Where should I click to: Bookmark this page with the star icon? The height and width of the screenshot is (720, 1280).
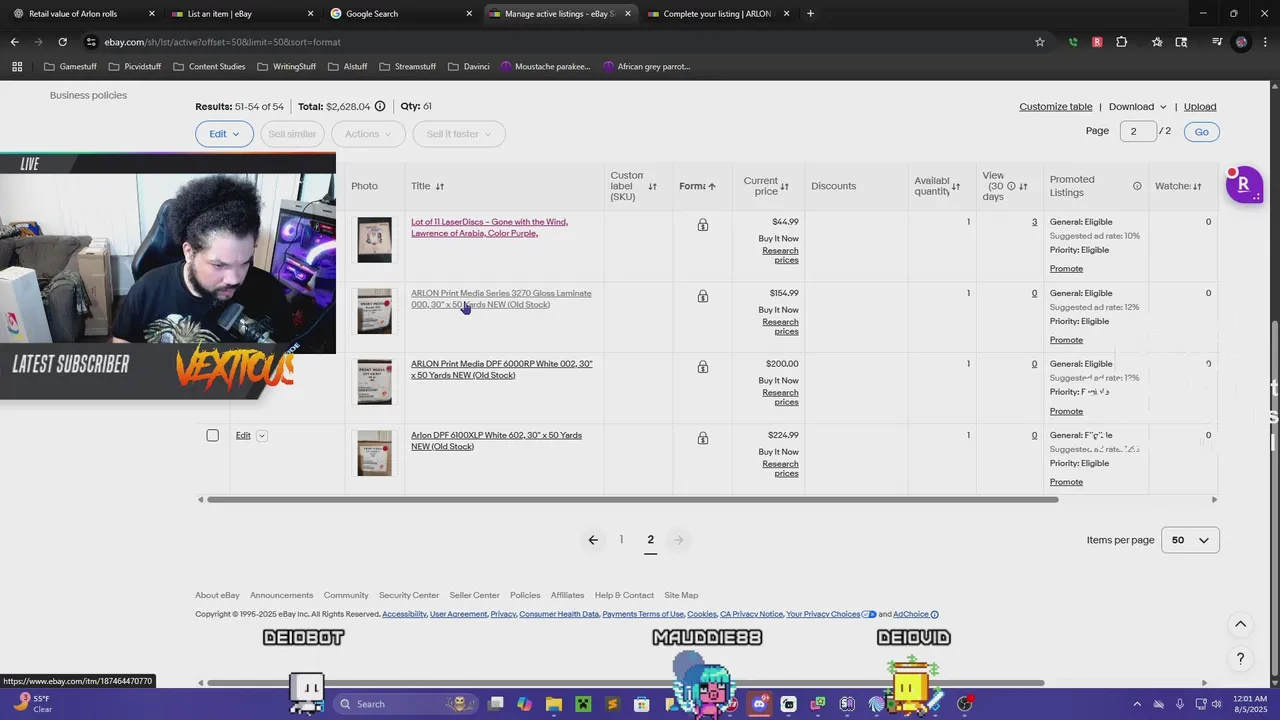tap(1040, 42)
